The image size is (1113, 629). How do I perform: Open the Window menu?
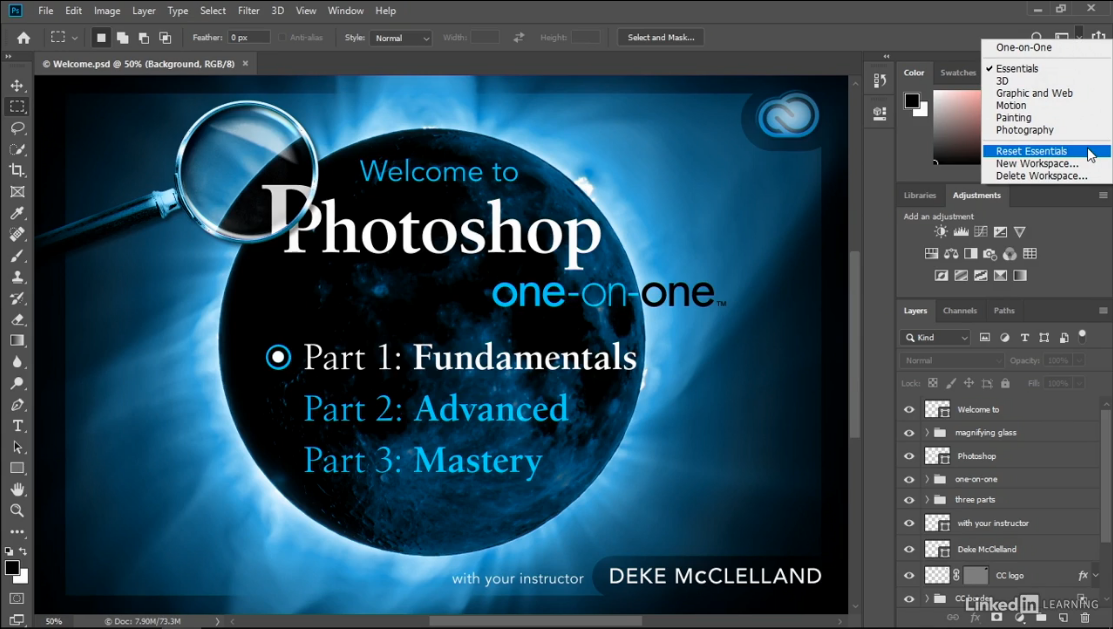(x=346, y=11)
